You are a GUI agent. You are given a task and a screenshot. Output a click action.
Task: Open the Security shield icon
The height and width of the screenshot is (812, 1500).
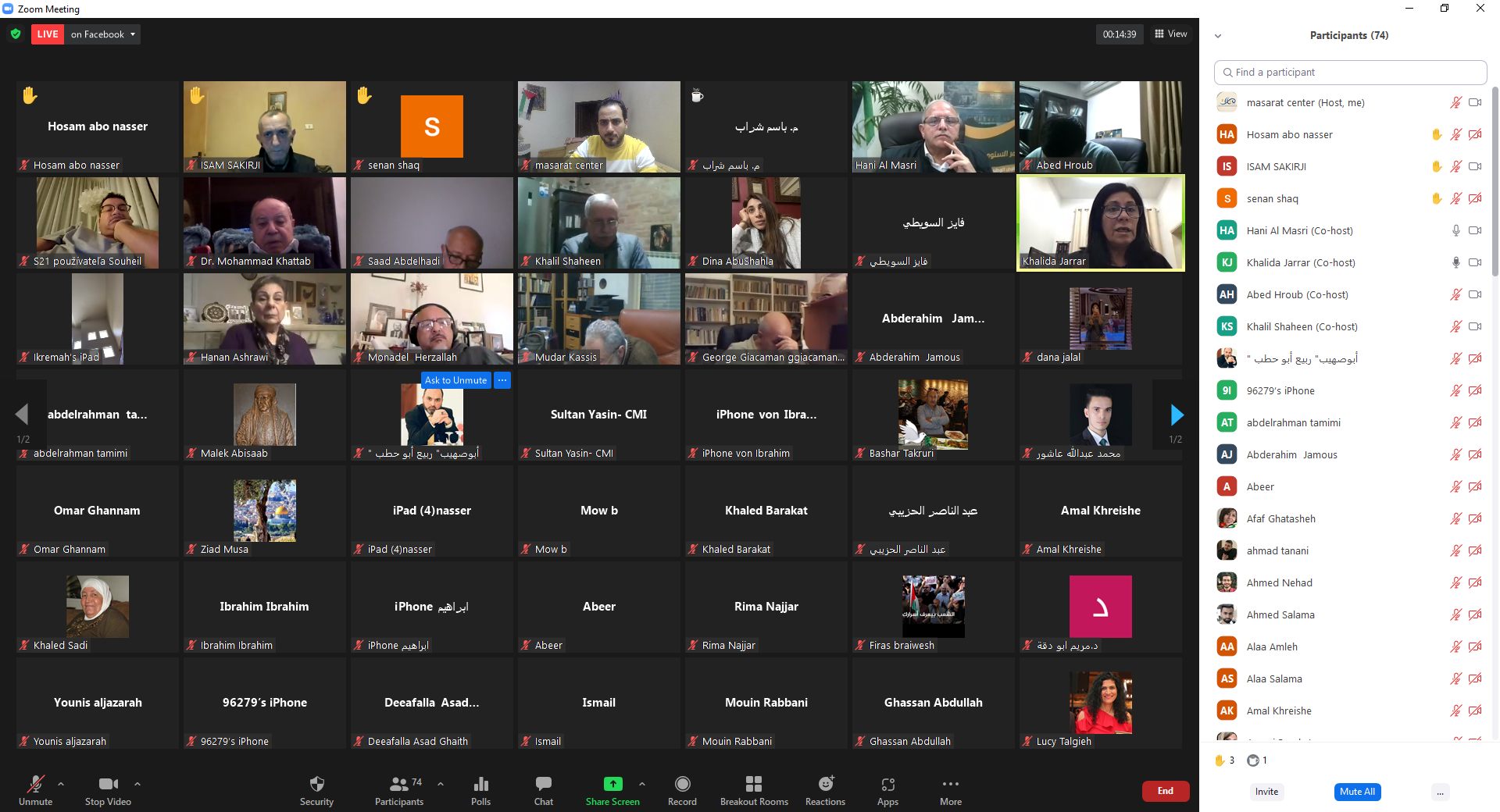click(316, 784)
